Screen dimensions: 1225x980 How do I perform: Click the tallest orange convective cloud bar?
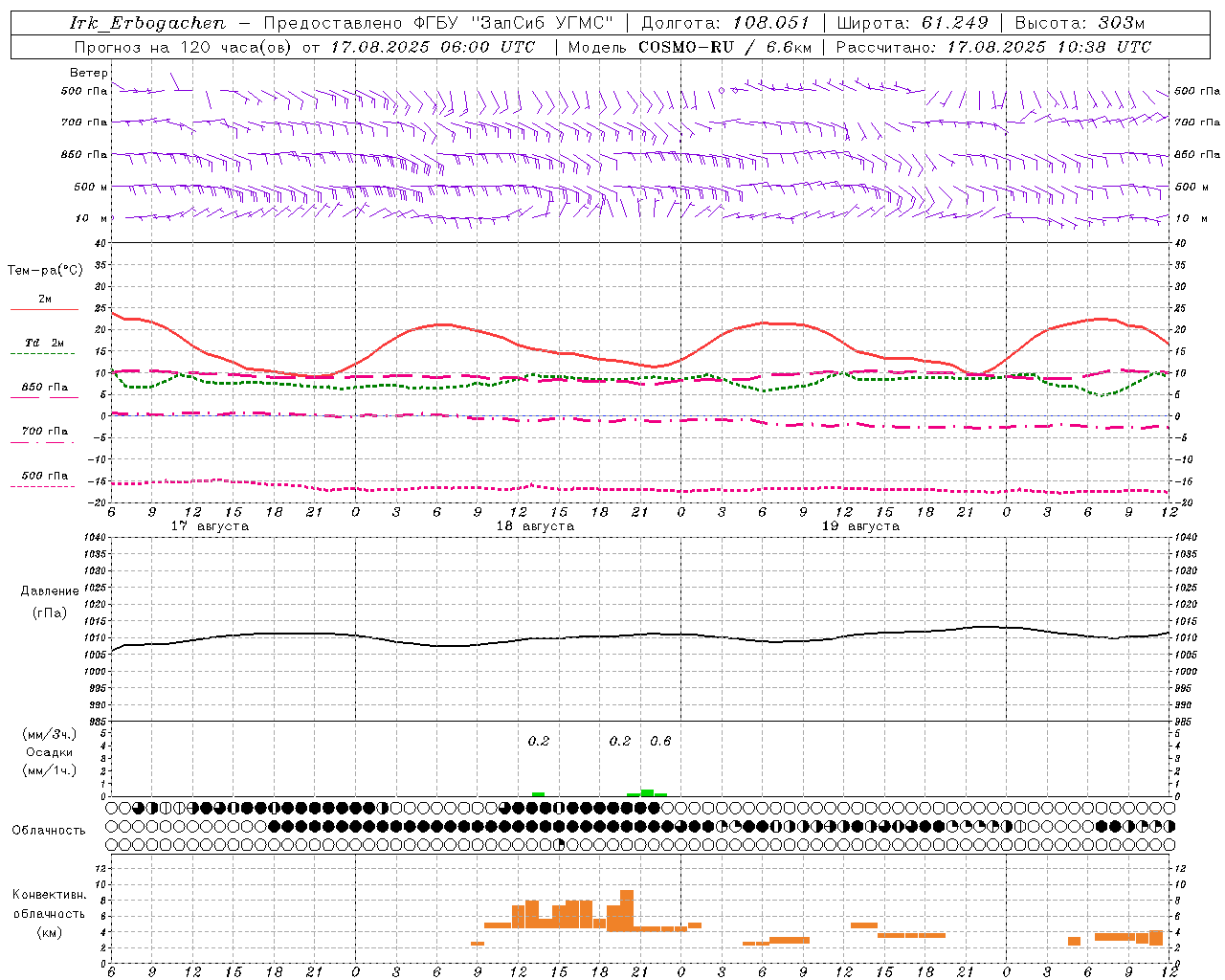click(627, 910)
